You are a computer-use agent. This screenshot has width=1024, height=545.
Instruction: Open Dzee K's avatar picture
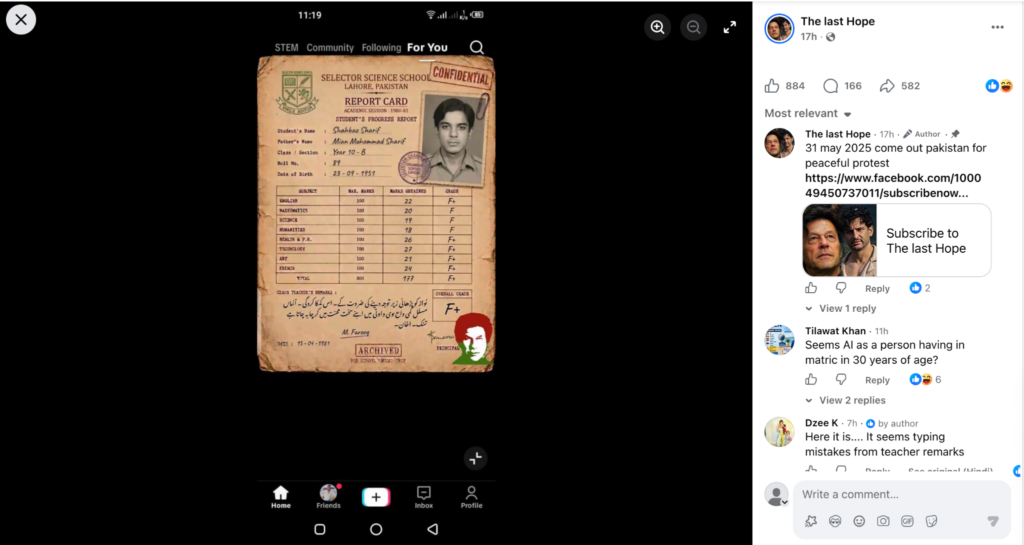(779, 431)
